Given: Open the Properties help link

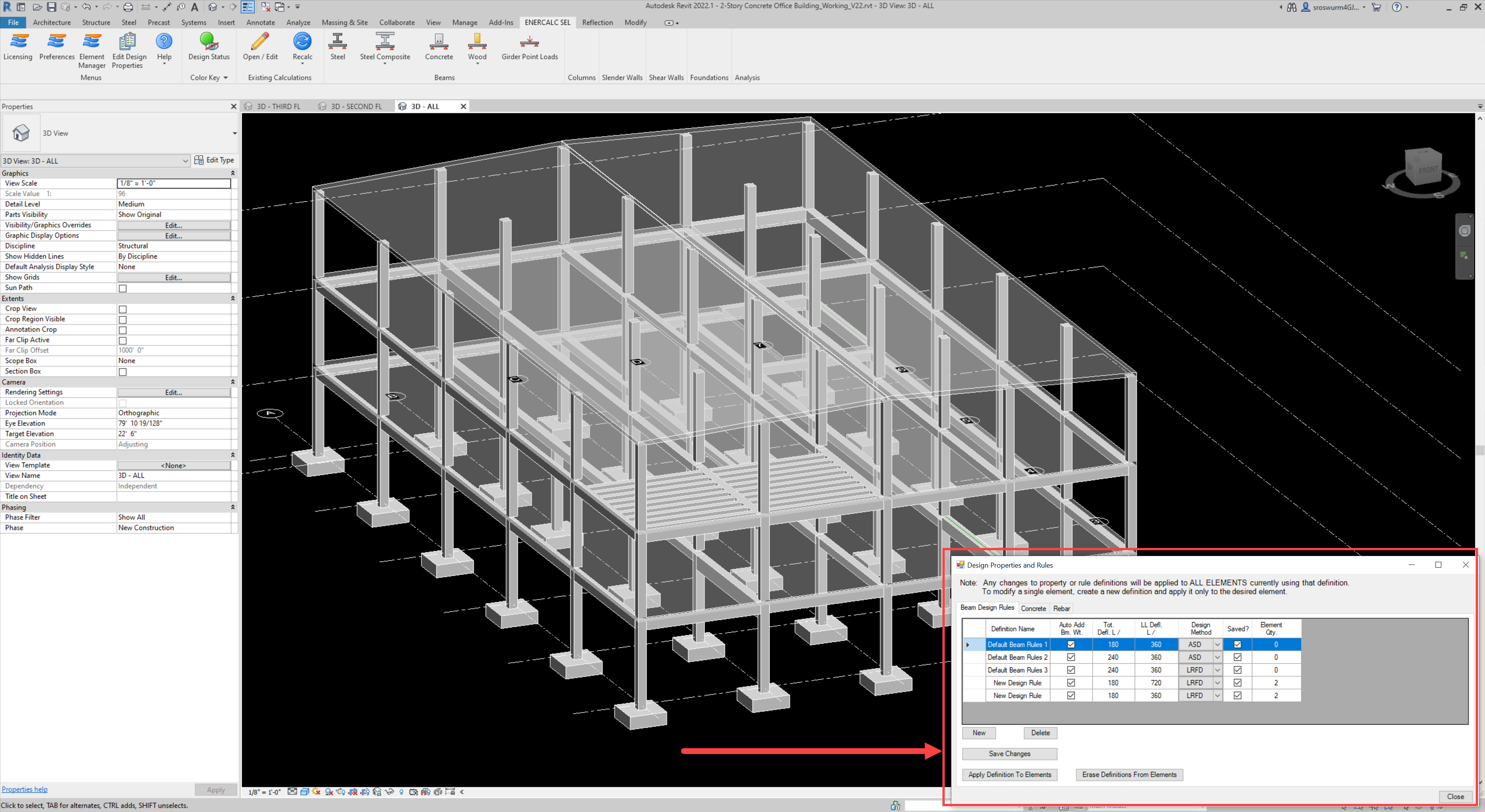Looking at the screenshot, I should 25,789.
